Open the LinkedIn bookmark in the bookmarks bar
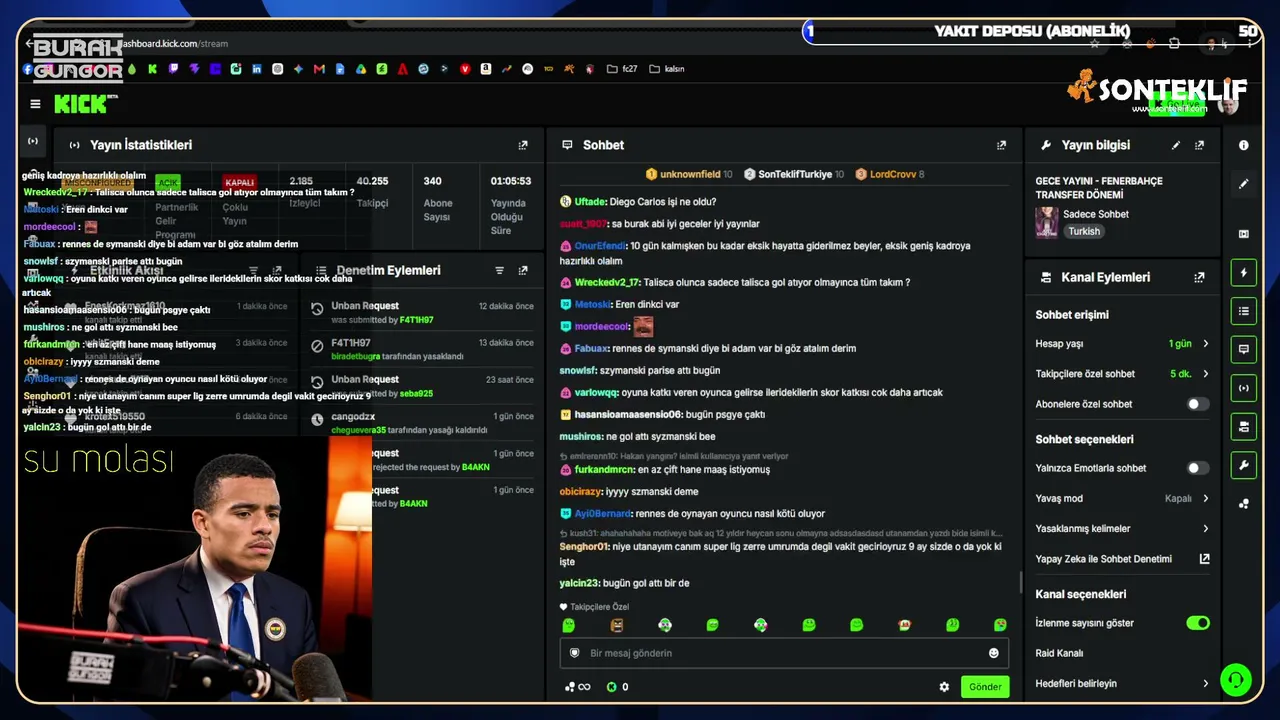Viewport: 1280px width, 720px height. coord(257,69)
